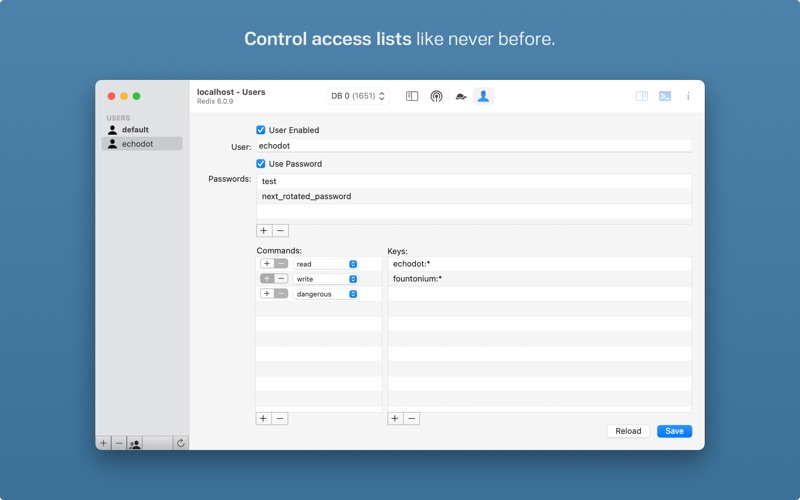
Task: Select the default user in sidebar
Action: [x=142, y=130]
